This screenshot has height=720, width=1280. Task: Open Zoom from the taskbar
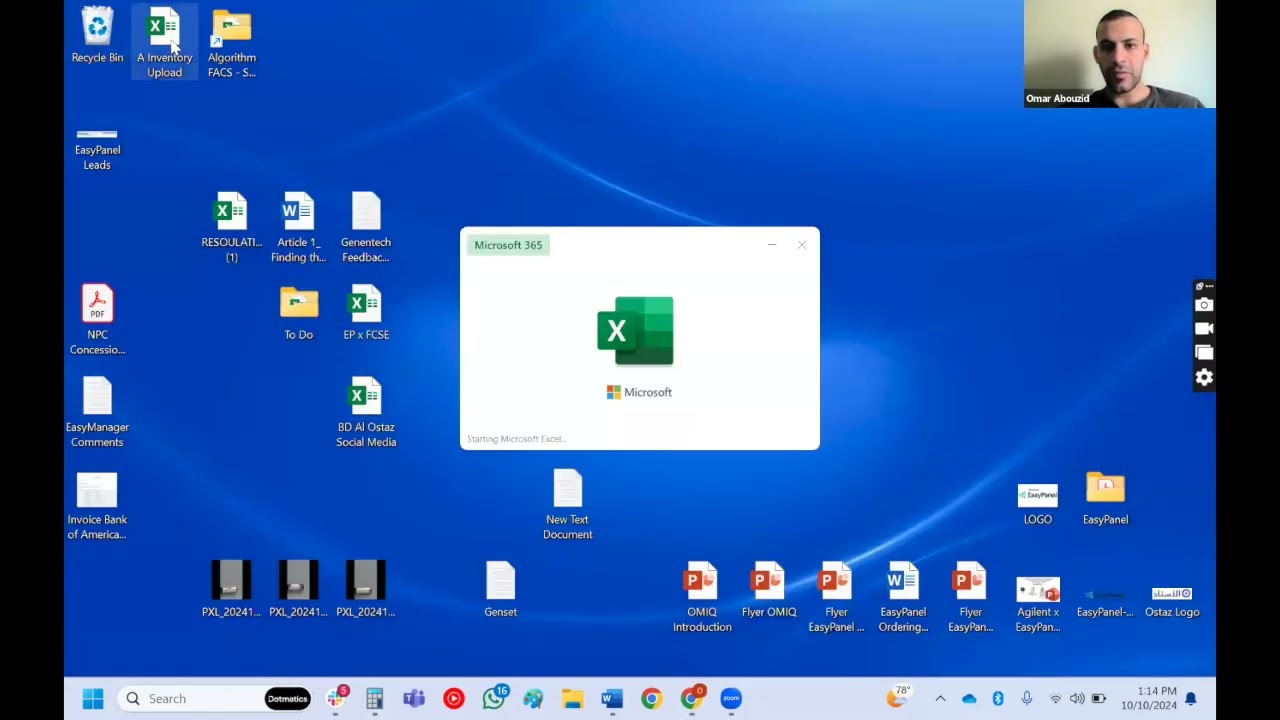[731, 699]
